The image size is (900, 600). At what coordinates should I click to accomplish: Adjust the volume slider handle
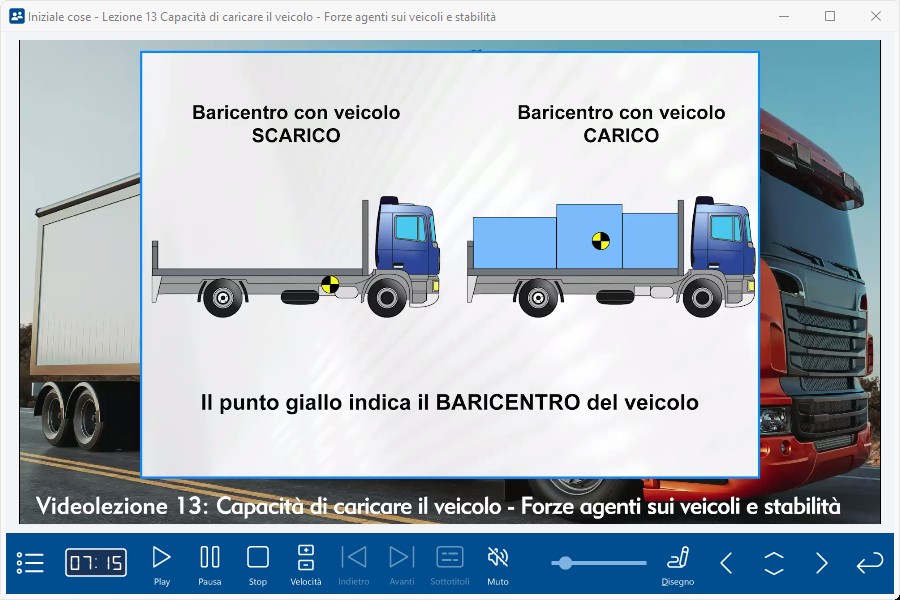566,563
